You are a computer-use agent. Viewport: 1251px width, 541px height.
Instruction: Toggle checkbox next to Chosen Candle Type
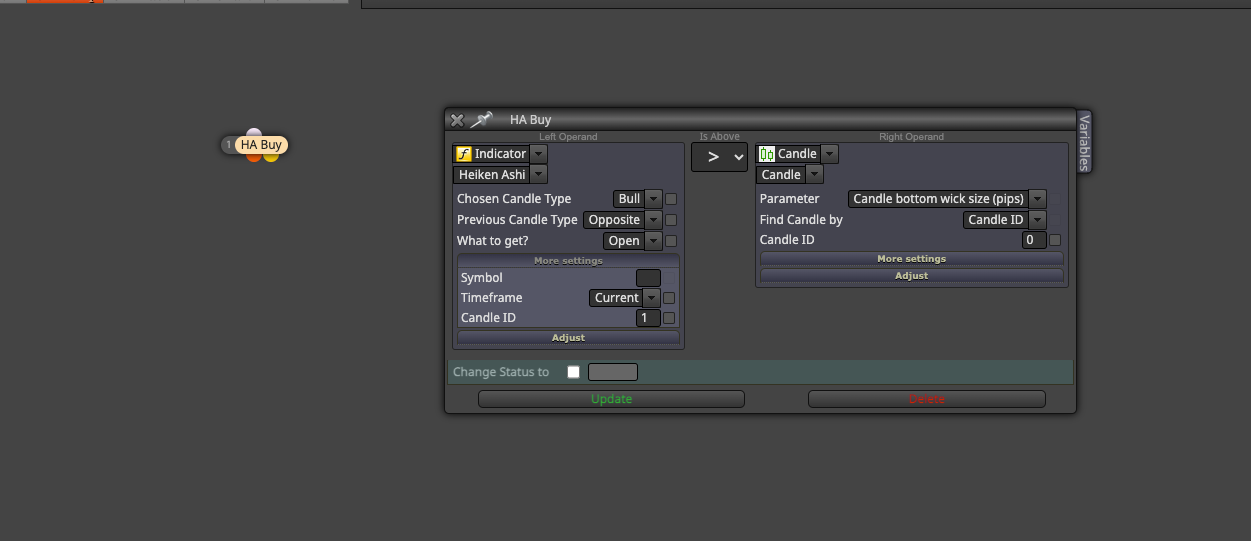[671, 199]
